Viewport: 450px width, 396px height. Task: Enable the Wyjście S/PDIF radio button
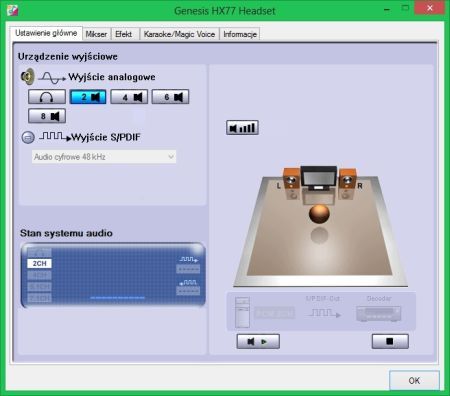click(x=28, y=137)
